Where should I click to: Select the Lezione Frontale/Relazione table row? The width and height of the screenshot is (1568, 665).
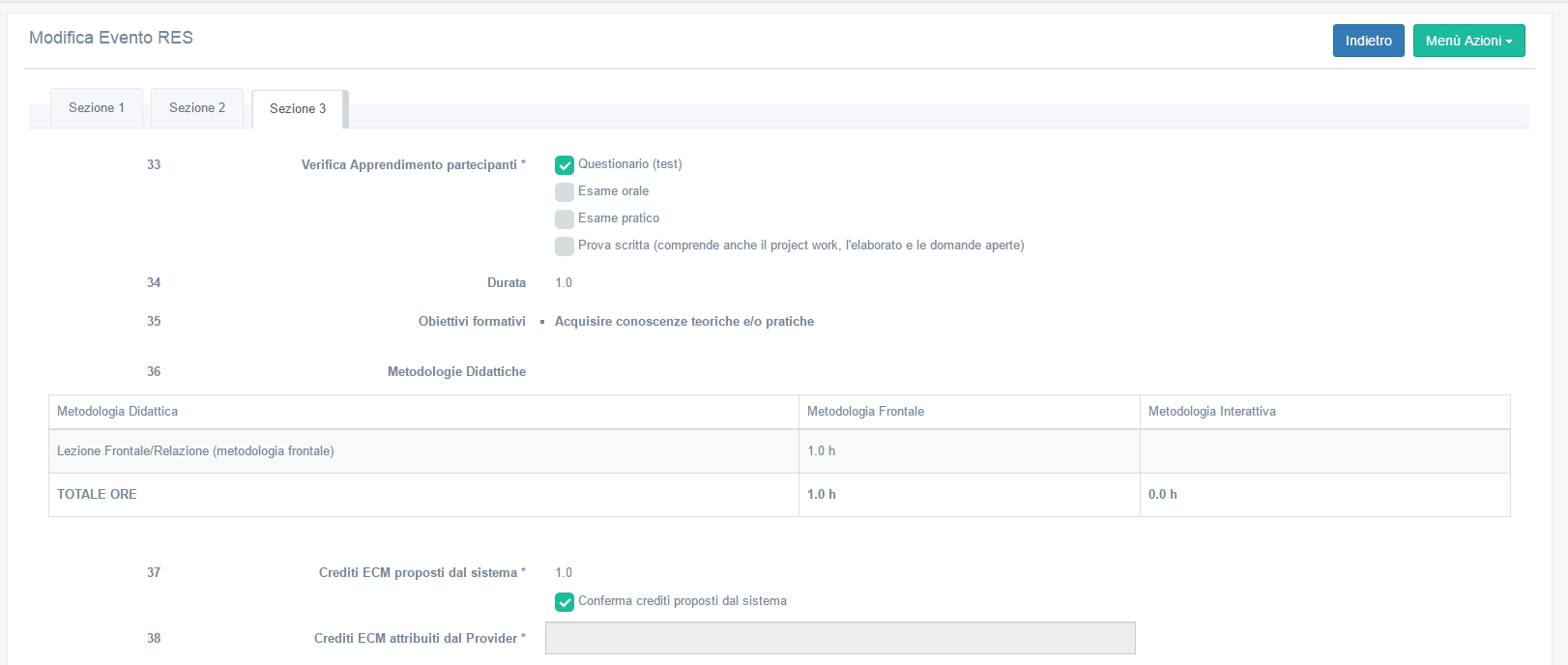195,451
